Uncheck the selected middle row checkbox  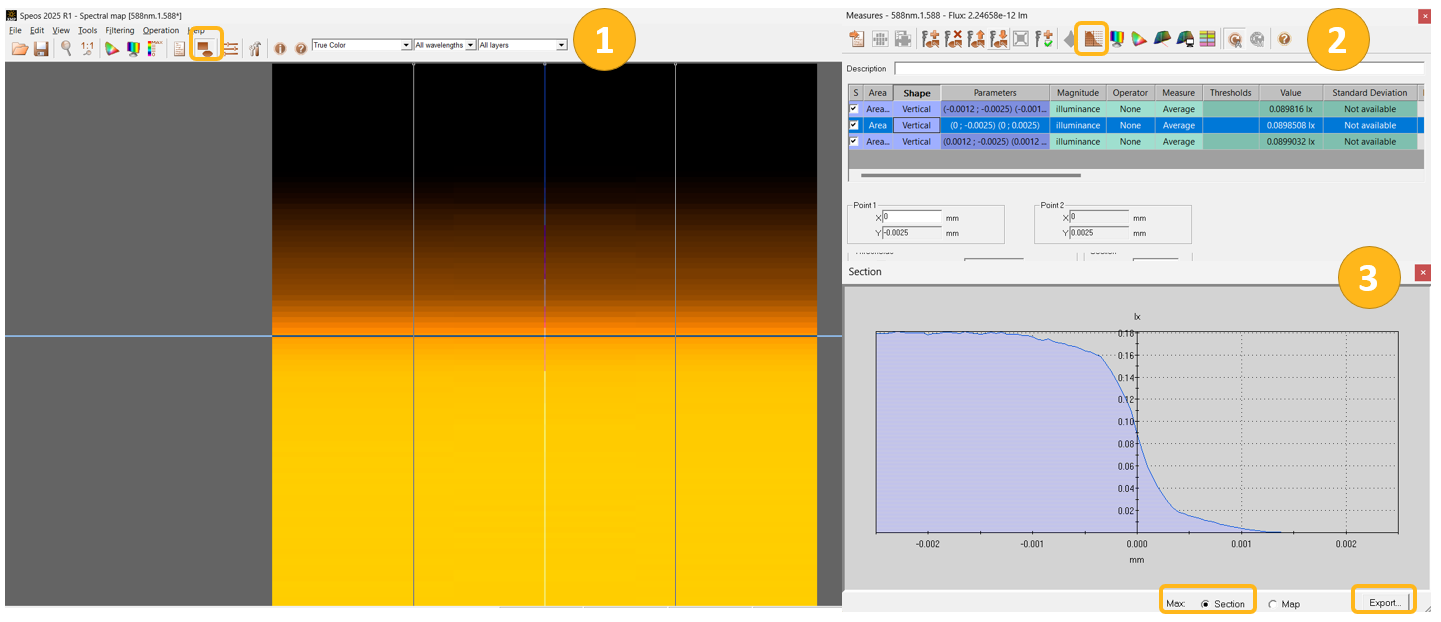tap(854, 125)
